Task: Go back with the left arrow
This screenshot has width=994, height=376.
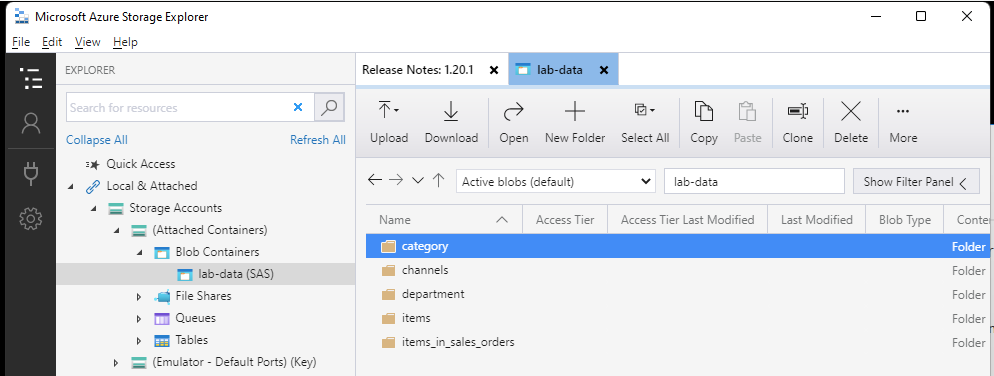Action: 375,181
